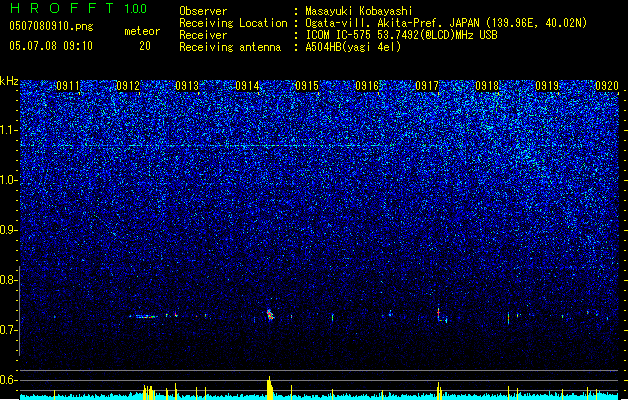The width and height of the screenshot is (629, 400).
Task: Click the meteor count value 20
Action: click(x=145, y=46)
